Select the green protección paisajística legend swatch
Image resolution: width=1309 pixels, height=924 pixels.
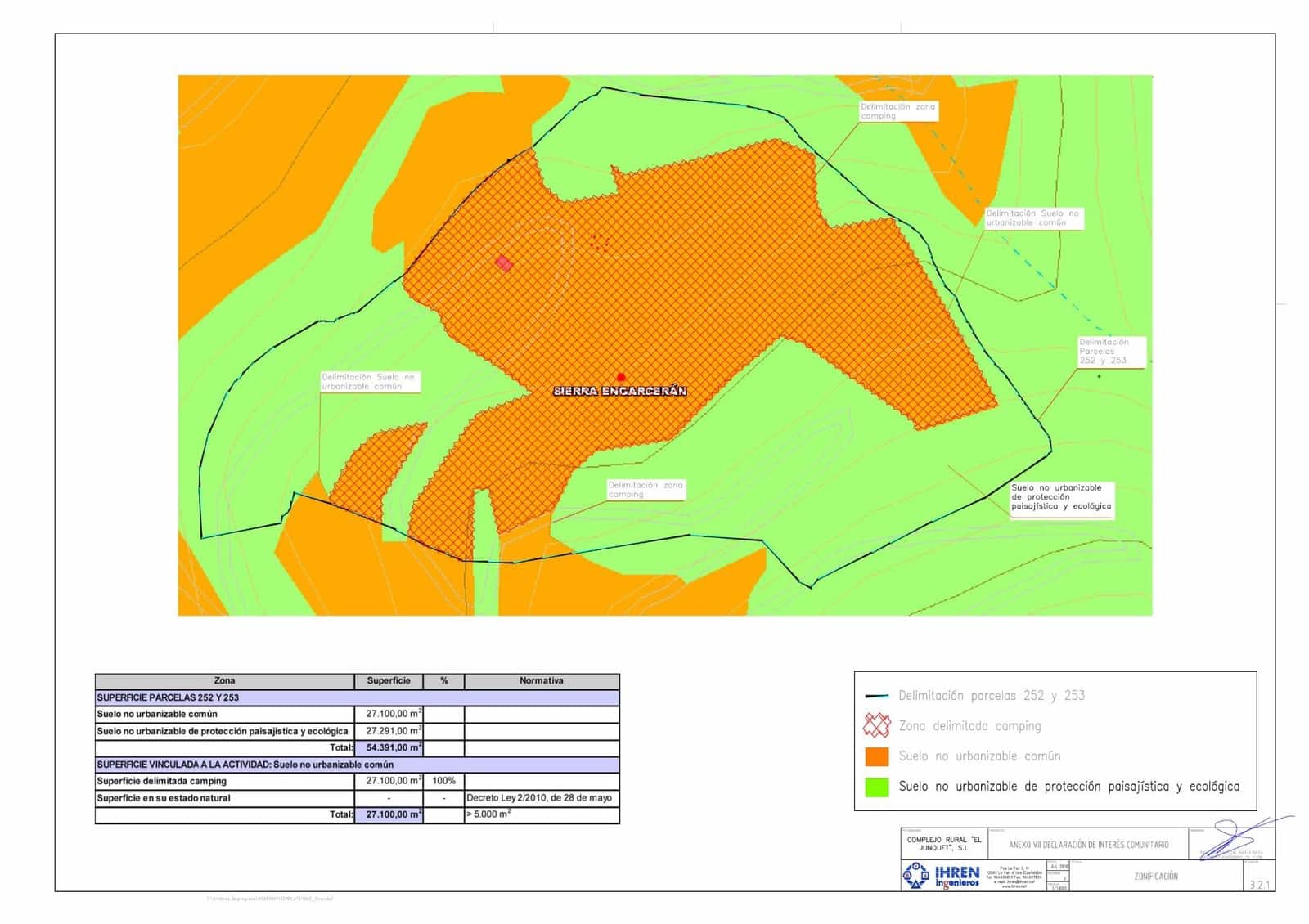tap(876, 787)
